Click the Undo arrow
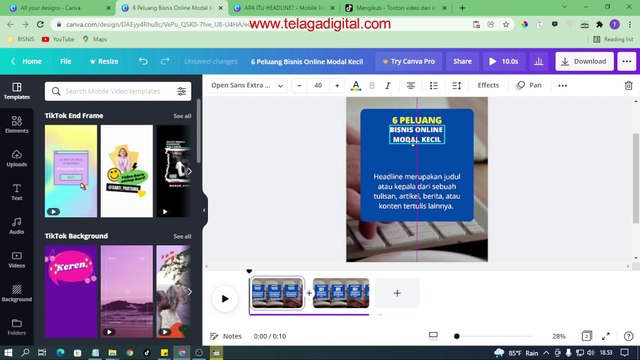Screen dimensions: 640x360 tap(143, 61)
